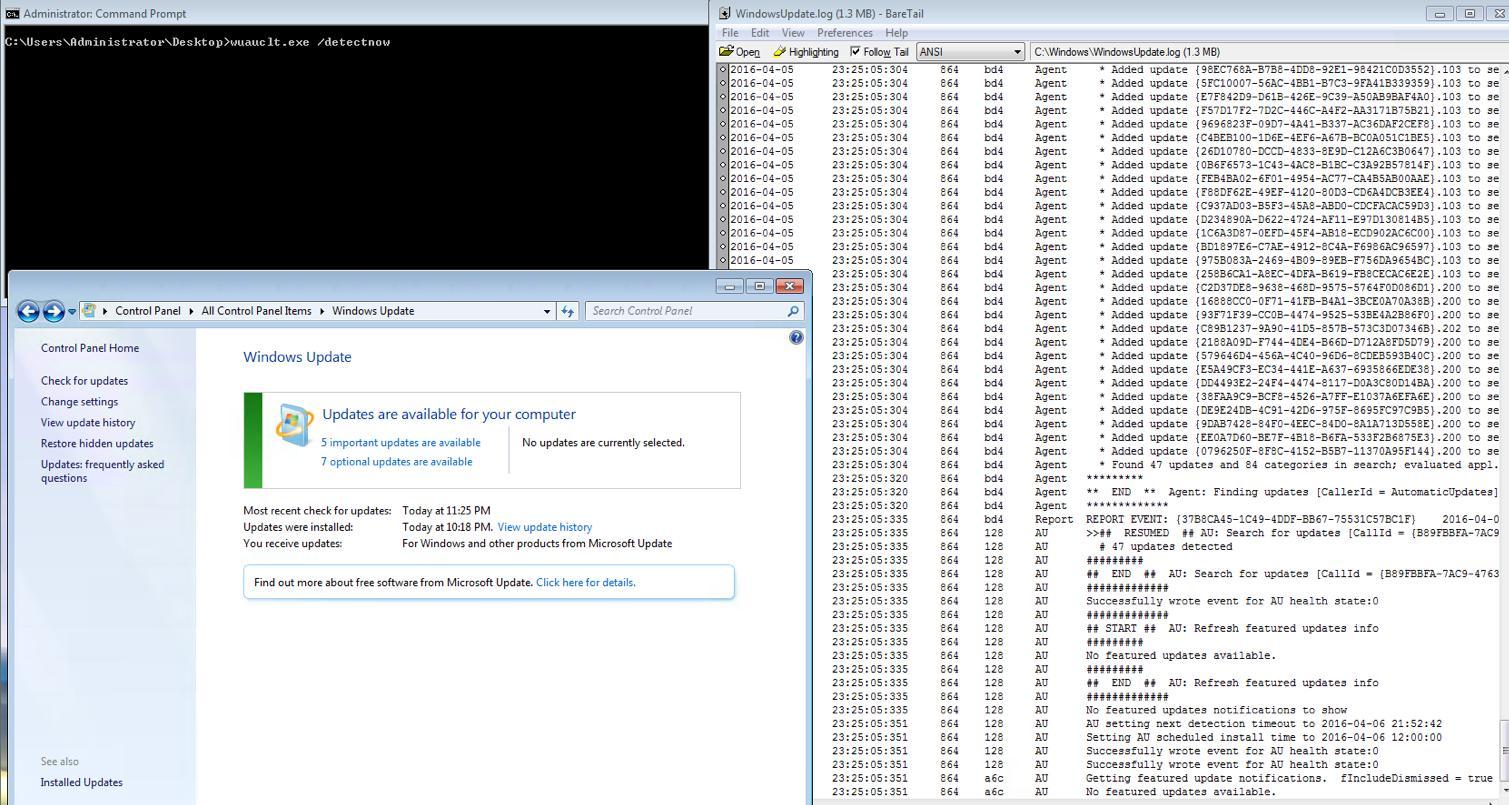Click the Windows Update shield icon
1509x805 pixels.
point(294,425)
